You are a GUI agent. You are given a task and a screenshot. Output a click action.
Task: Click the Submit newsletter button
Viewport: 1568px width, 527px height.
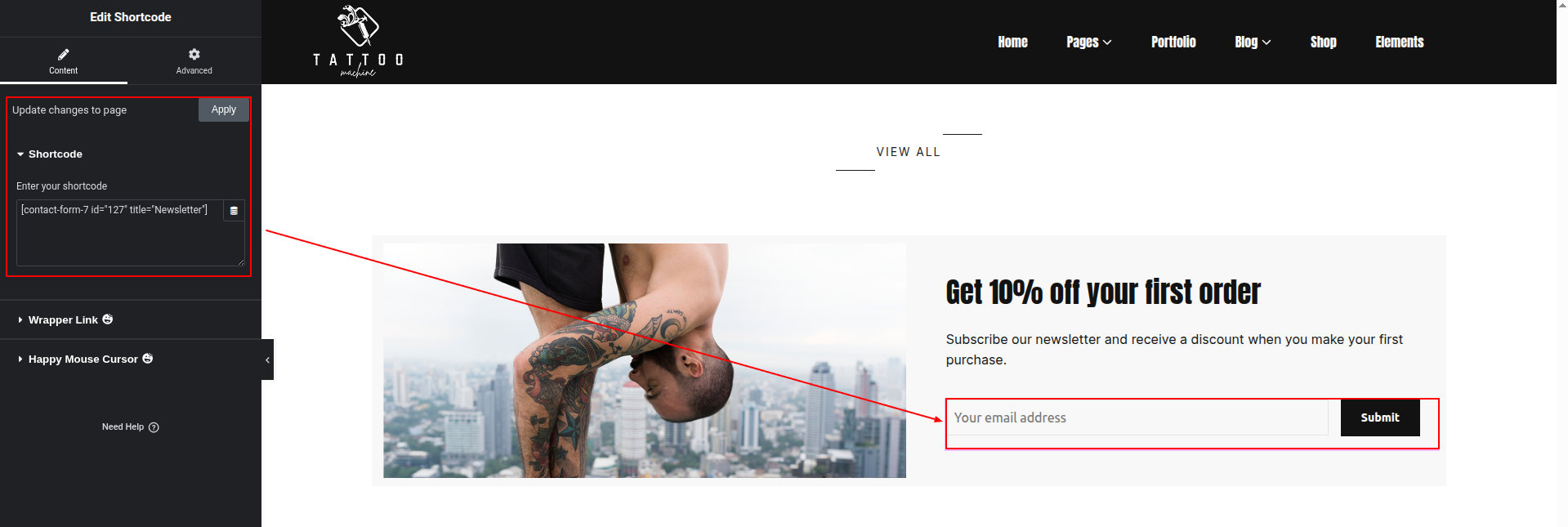(x=1380, y=418)
